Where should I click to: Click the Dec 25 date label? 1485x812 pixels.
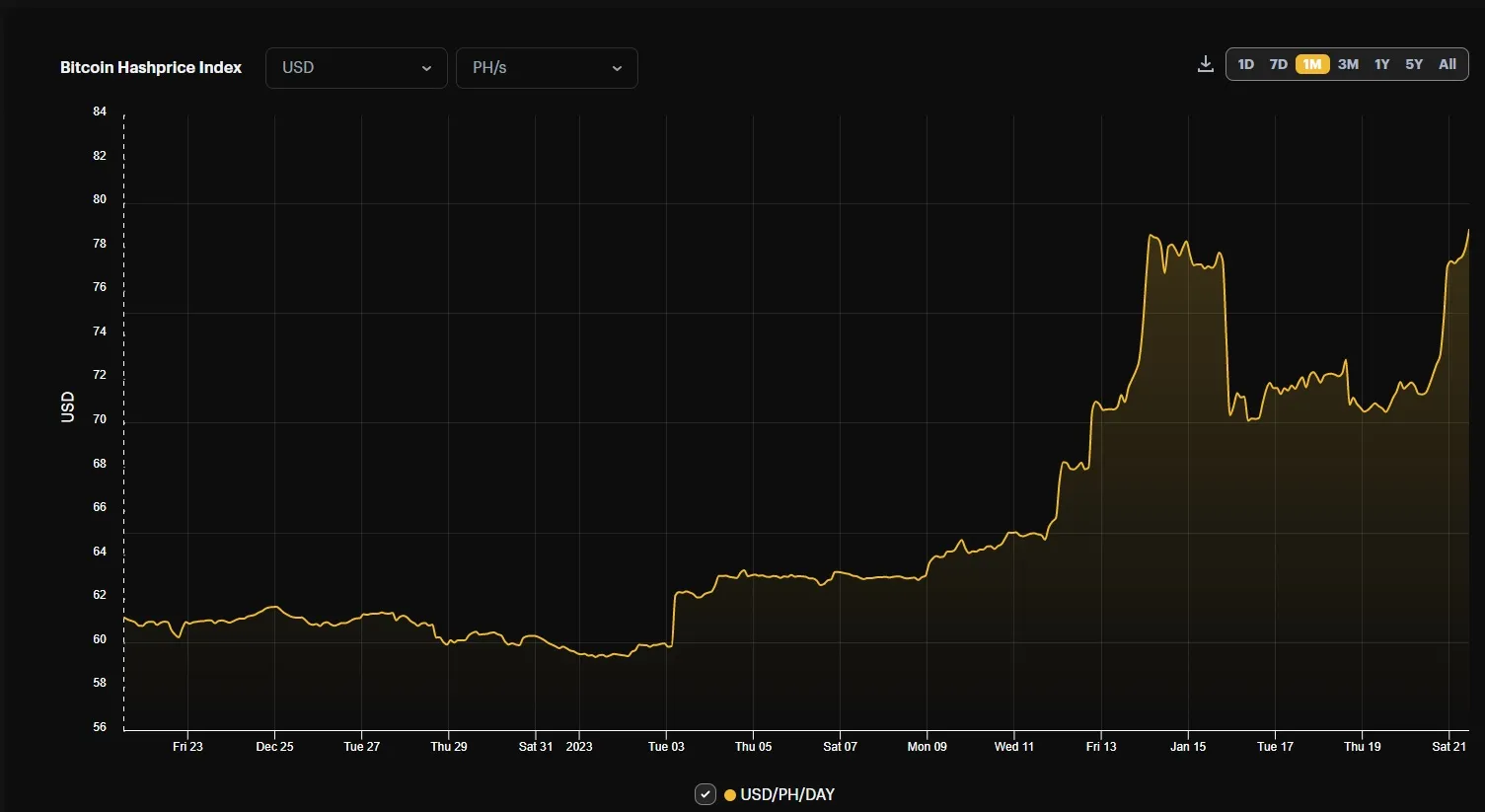click(x=274, y=747)
